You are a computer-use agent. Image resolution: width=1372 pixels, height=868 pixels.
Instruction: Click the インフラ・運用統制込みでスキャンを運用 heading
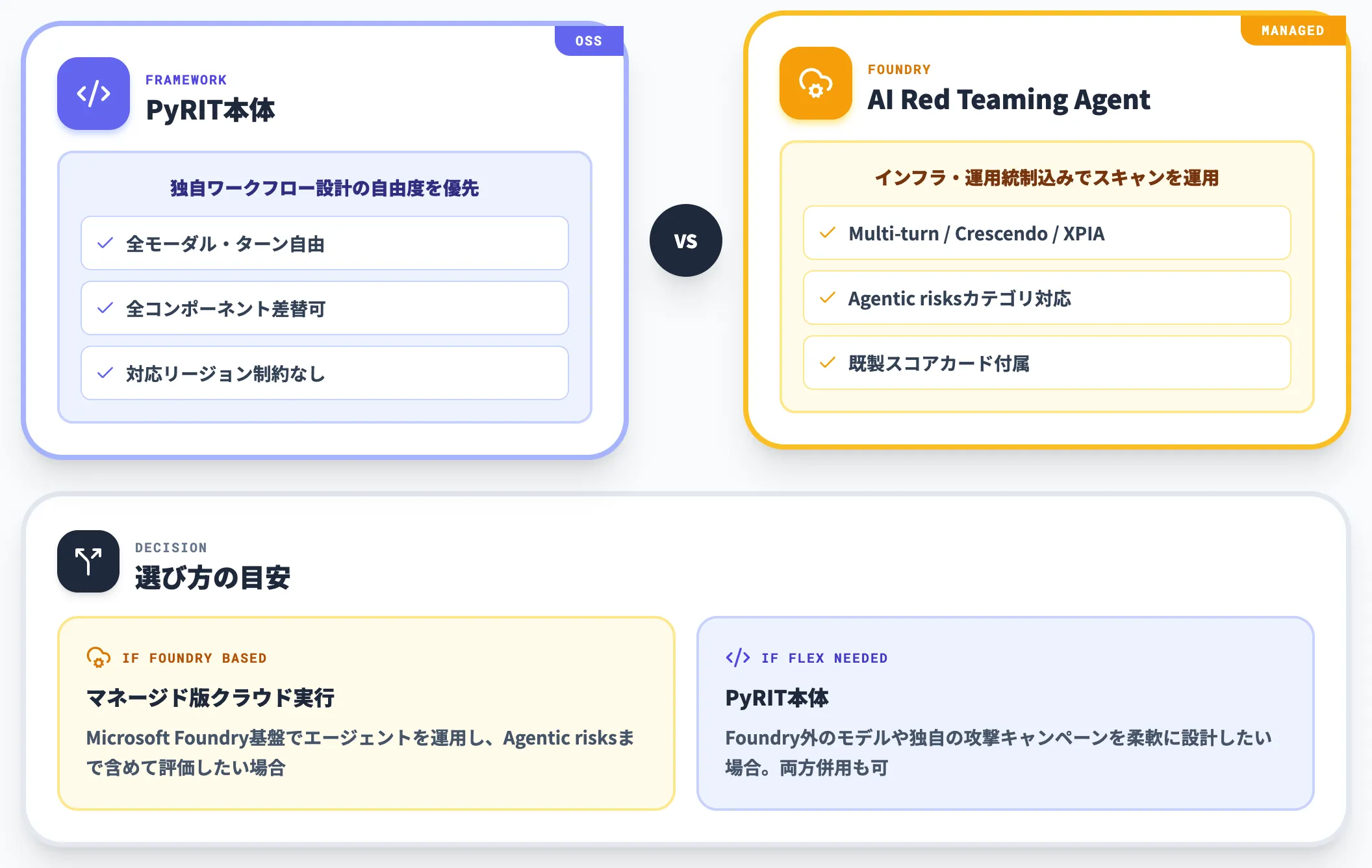[x=1047, y=178]
